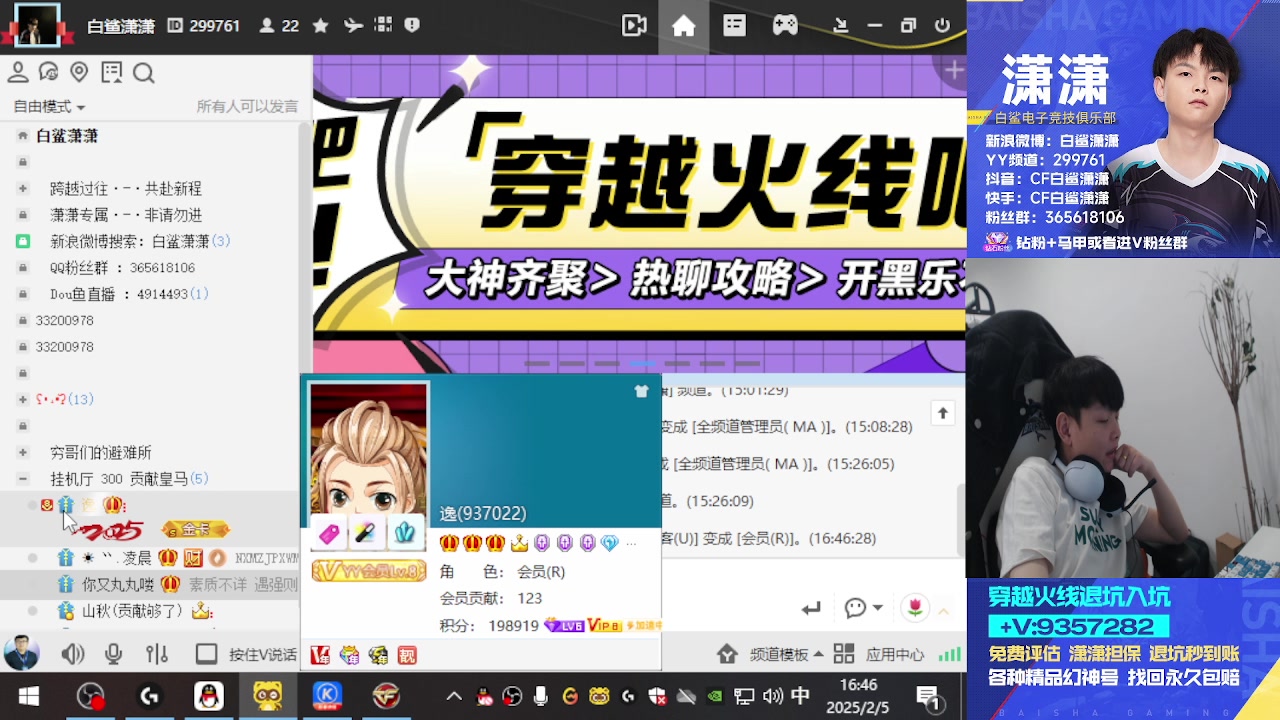Click the red 靓 medal icon

click(x=407, y=655)
